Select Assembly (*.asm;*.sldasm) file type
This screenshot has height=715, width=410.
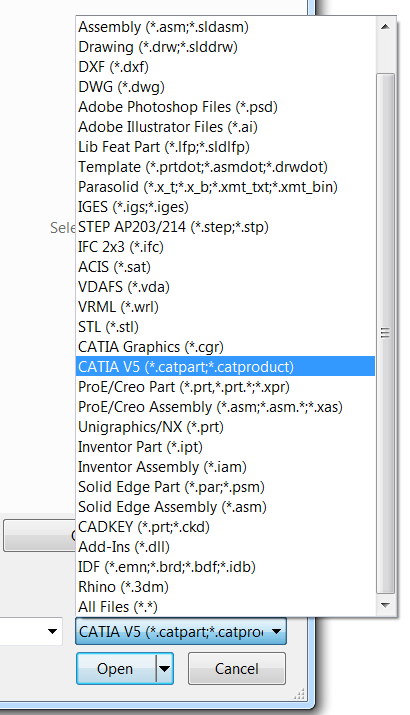(225, 27)
